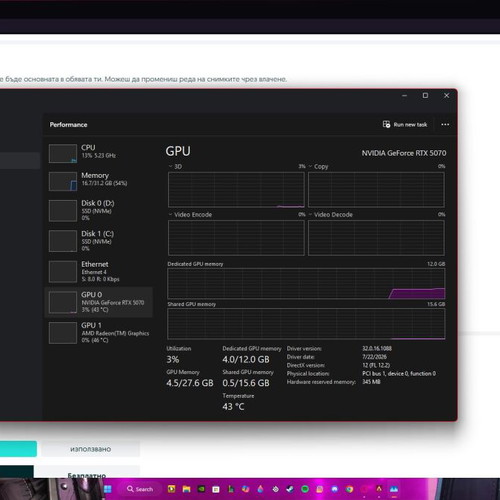Click the taskbar Search box
Viewport: 500px width, 500px height.
click(x=140, y=489)
